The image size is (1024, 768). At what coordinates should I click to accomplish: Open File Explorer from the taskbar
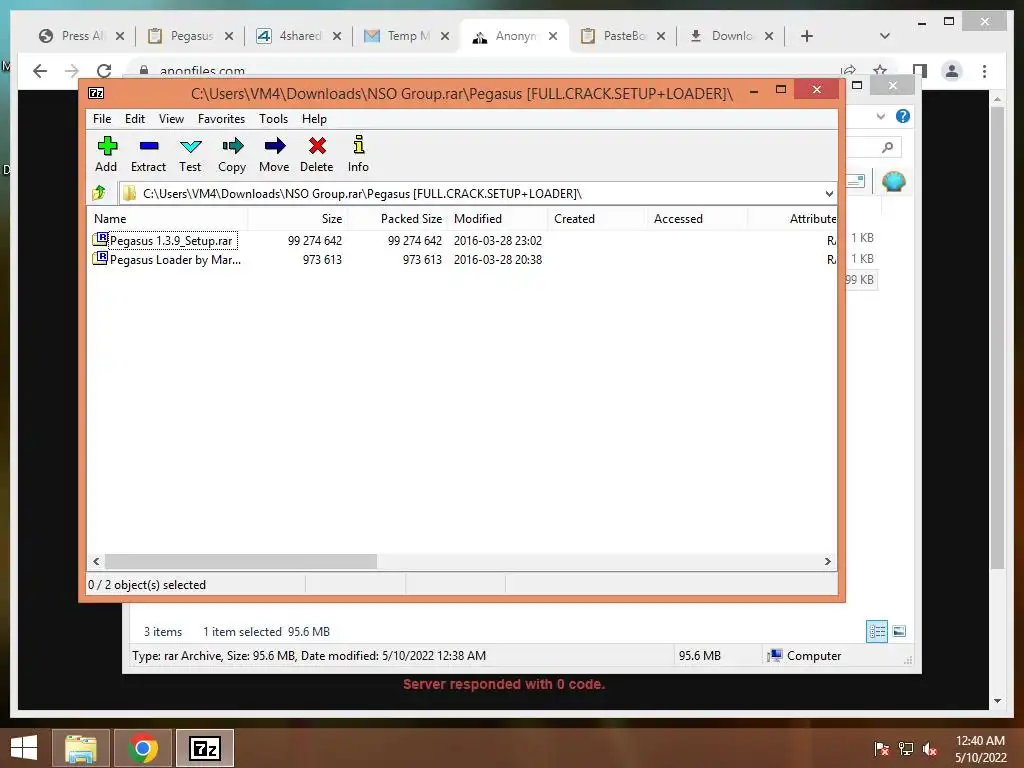pyautogui.click(x=80, y=748)
